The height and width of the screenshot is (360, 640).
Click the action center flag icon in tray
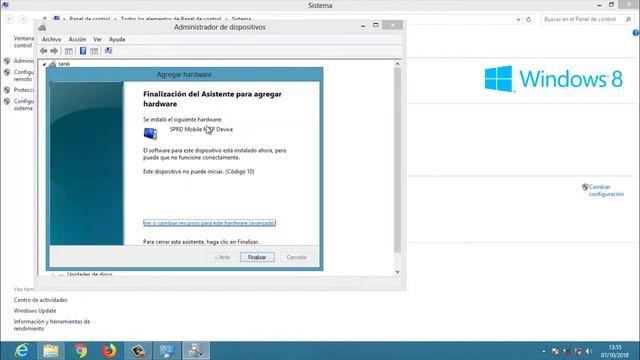pos(555,351)
